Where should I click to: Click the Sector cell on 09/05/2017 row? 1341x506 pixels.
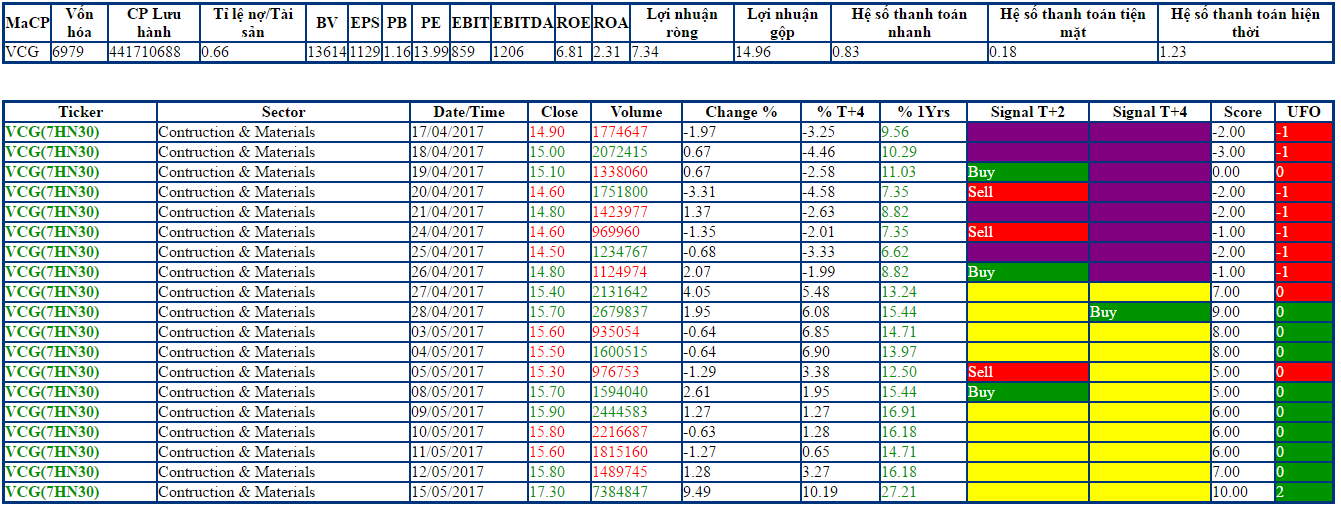(x=283, y=412)
